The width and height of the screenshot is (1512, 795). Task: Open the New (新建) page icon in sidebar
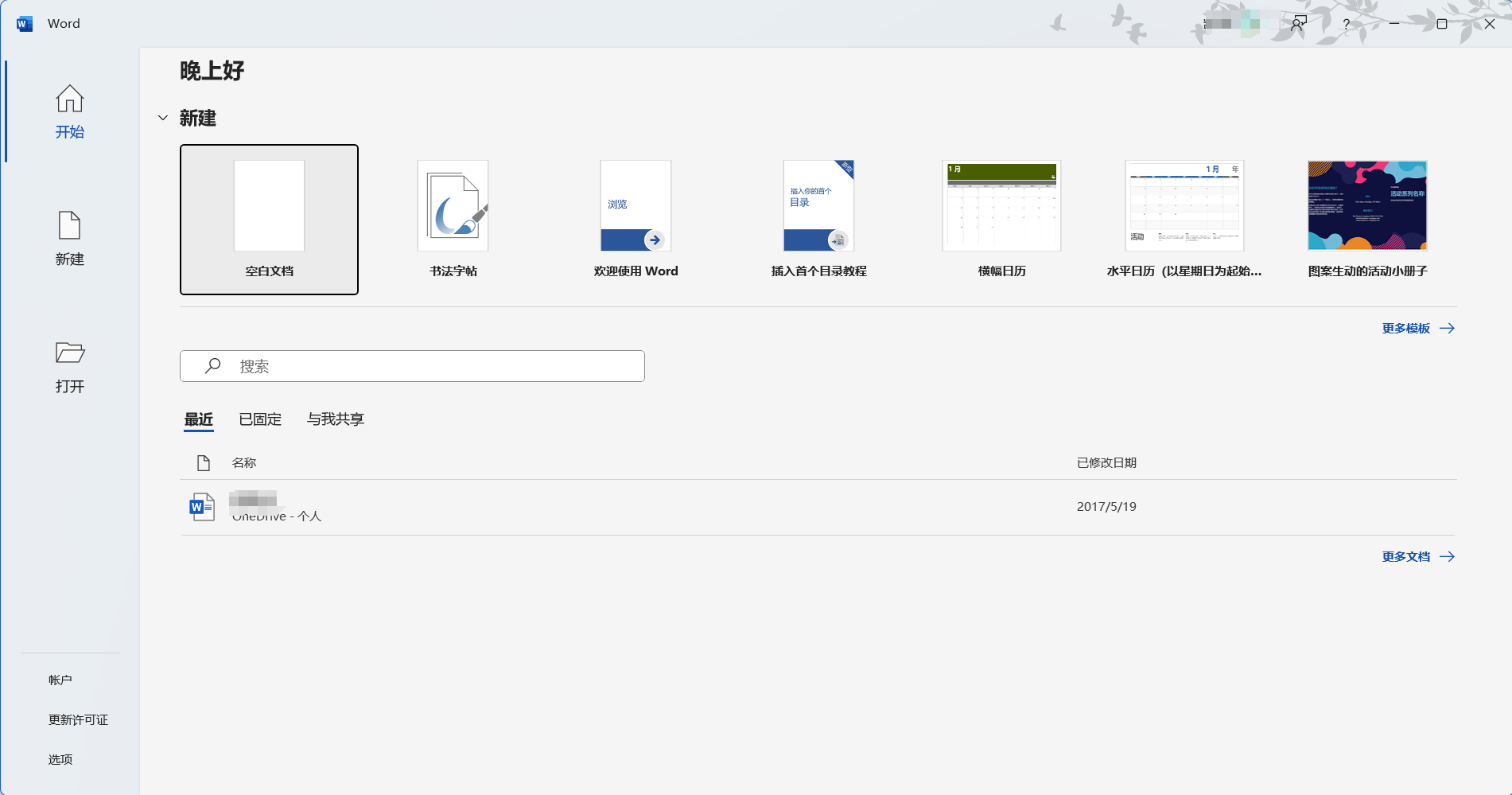pos(69,226)
